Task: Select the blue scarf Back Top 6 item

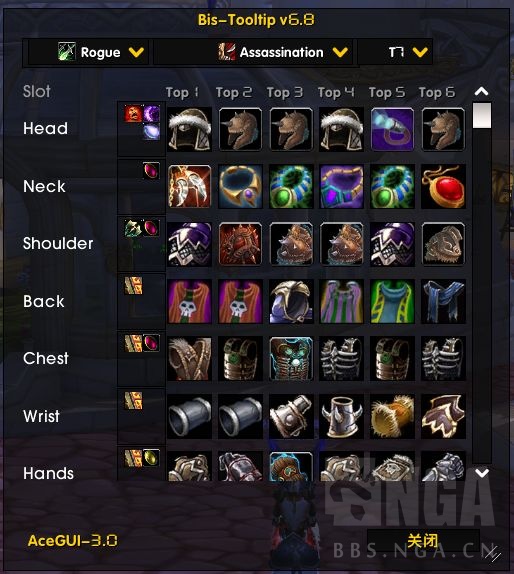Action: tap(443, 301)
